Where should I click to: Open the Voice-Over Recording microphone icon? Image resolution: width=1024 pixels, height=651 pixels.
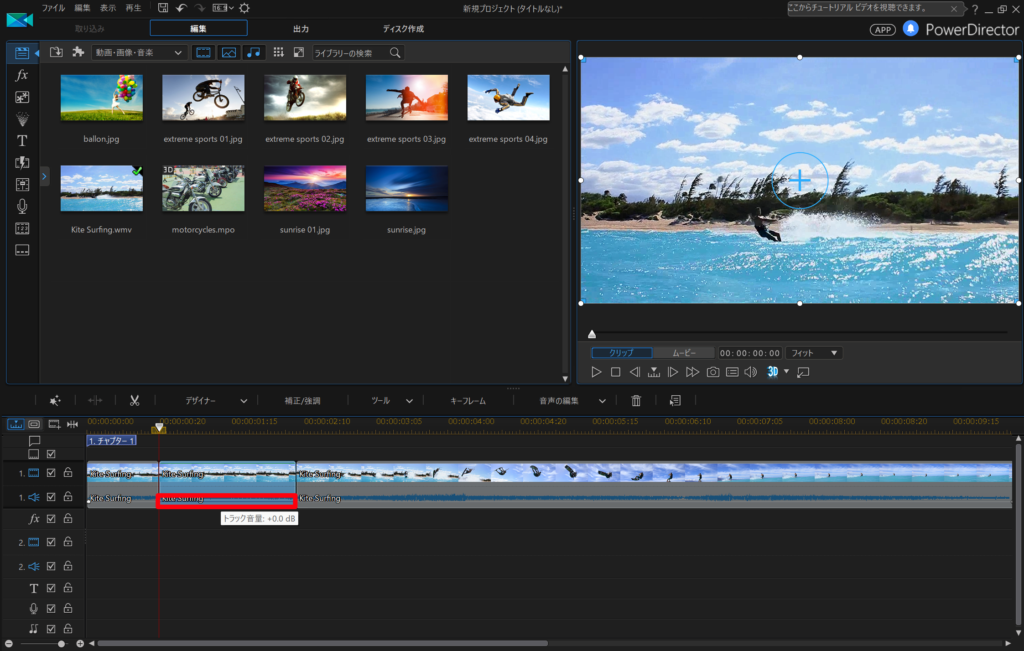pyautogui.click(x=22, y=206)
